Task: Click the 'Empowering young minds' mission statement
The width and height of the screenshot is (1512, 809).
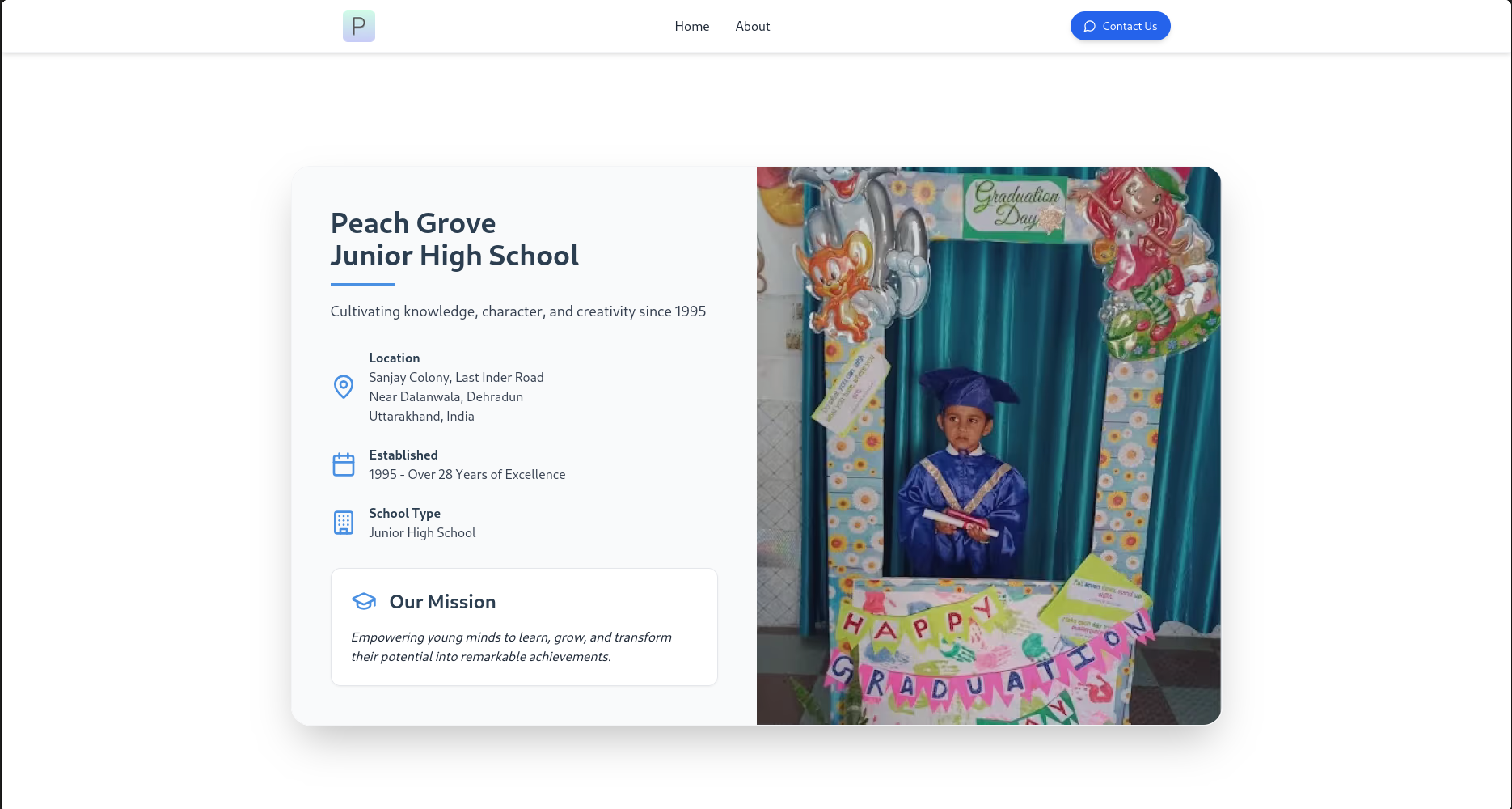Action: click(x=512, y=646)
